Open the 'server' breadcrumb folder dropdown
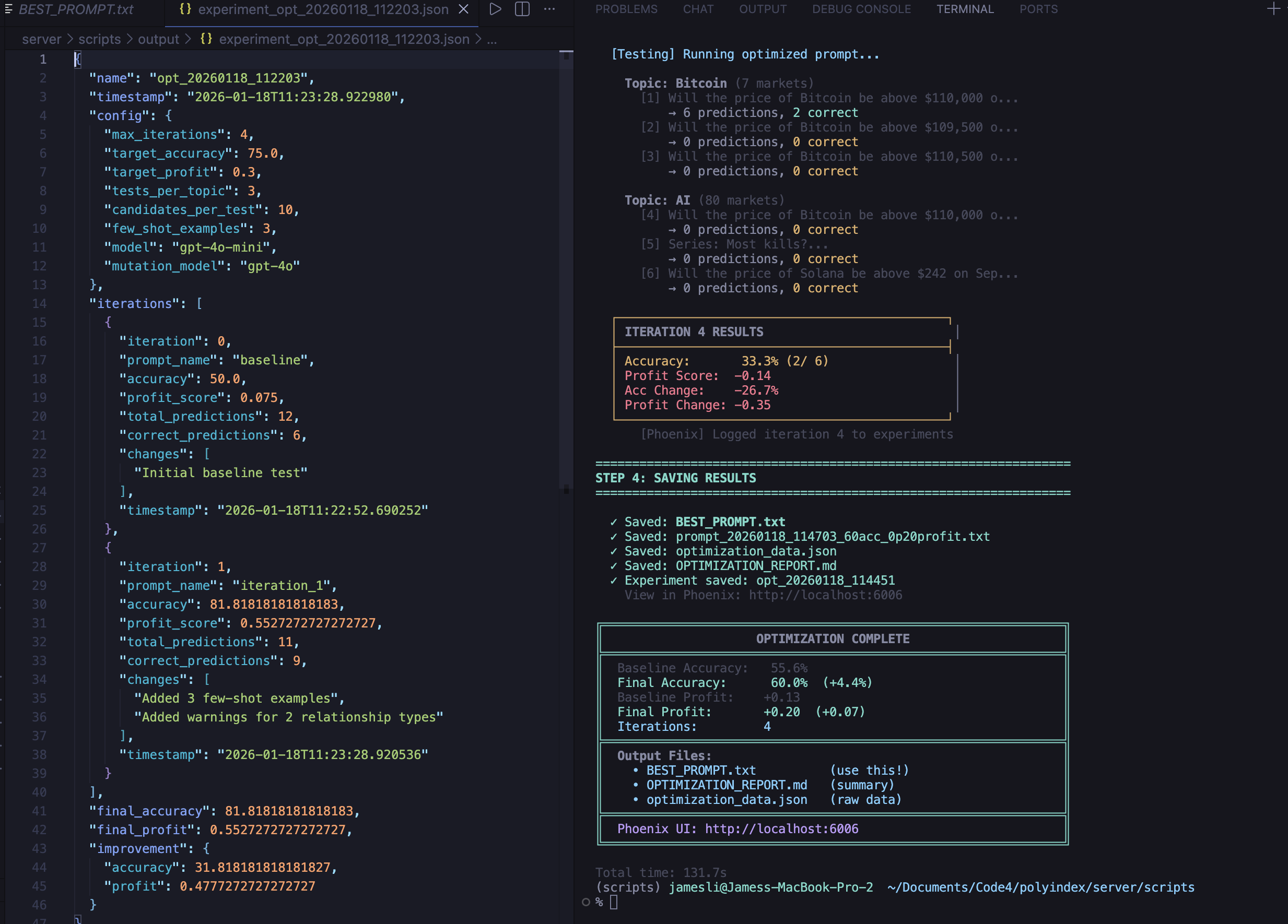The width and height of the screenshot is (1288, 924). coord(41,39)
